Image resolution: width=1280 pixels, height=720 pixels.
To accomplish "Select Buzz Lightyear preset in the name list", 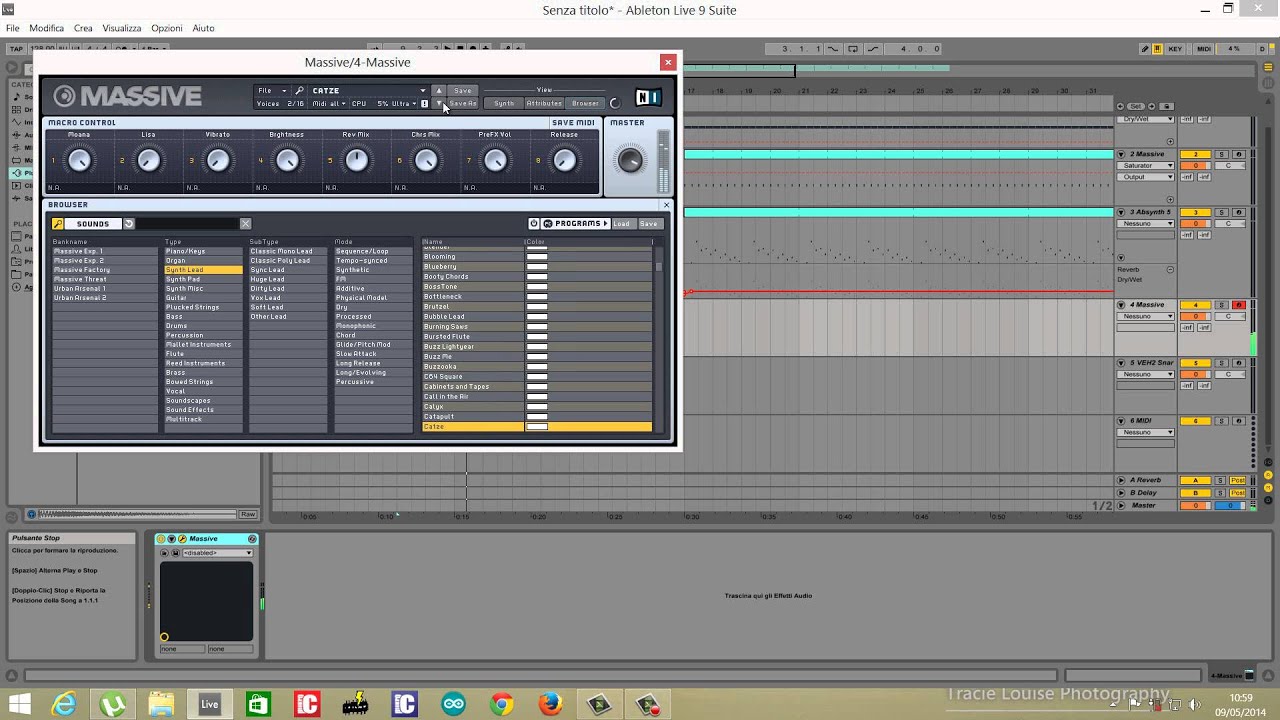I will click(472, 347).
